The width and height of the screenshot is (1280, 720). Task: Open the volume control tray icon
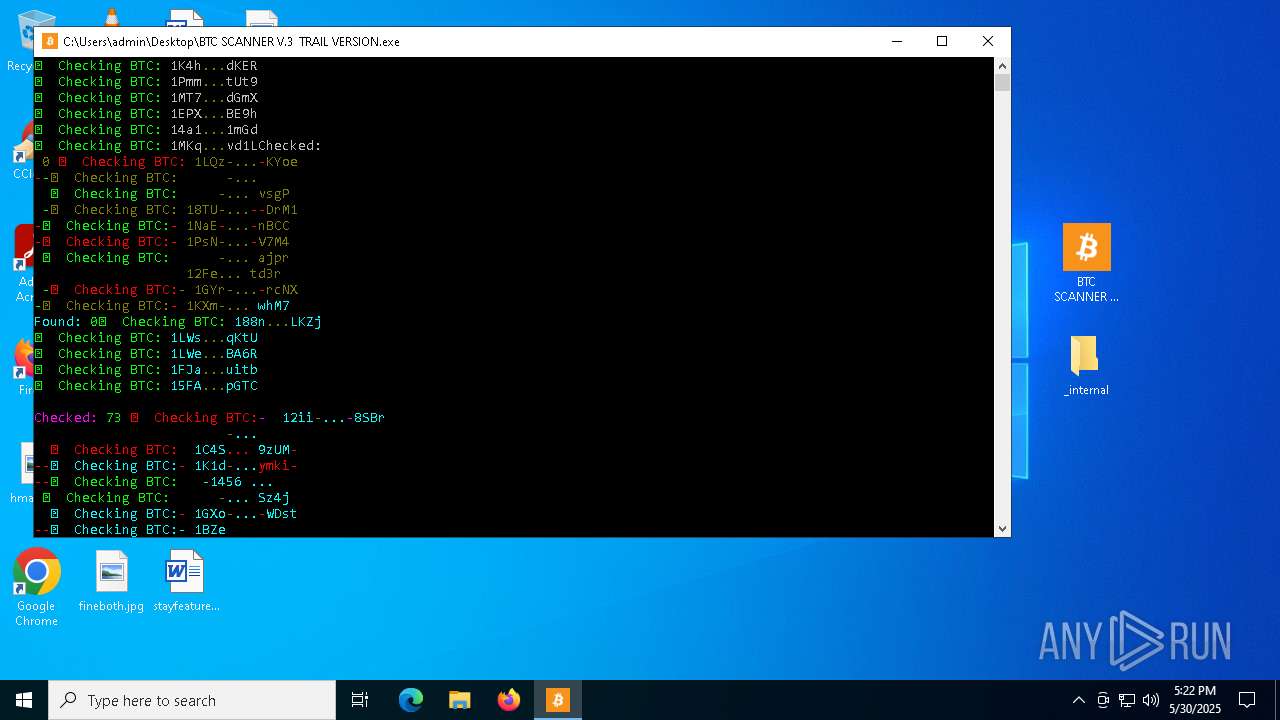(1151, 700)
